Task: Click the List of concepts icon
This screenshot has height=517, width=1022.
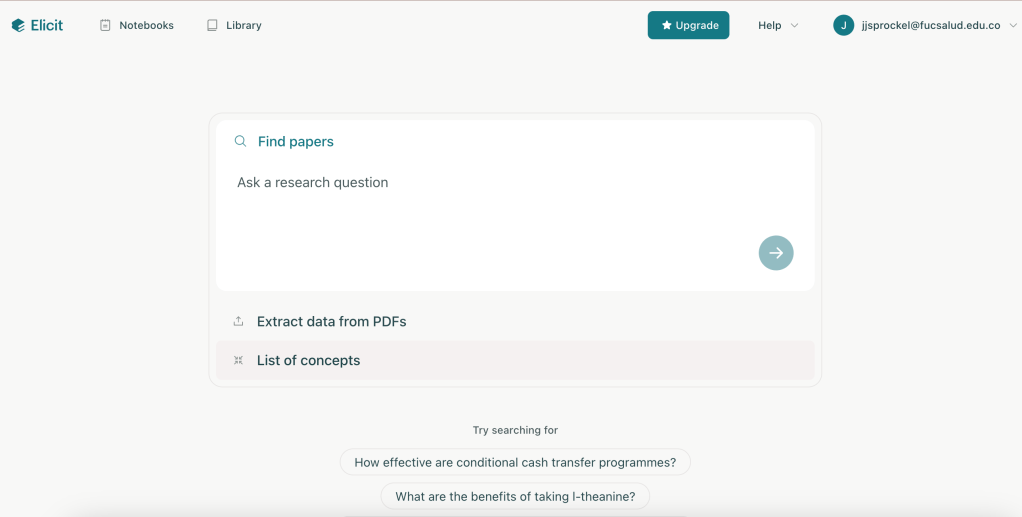Action: coord(238,361)
